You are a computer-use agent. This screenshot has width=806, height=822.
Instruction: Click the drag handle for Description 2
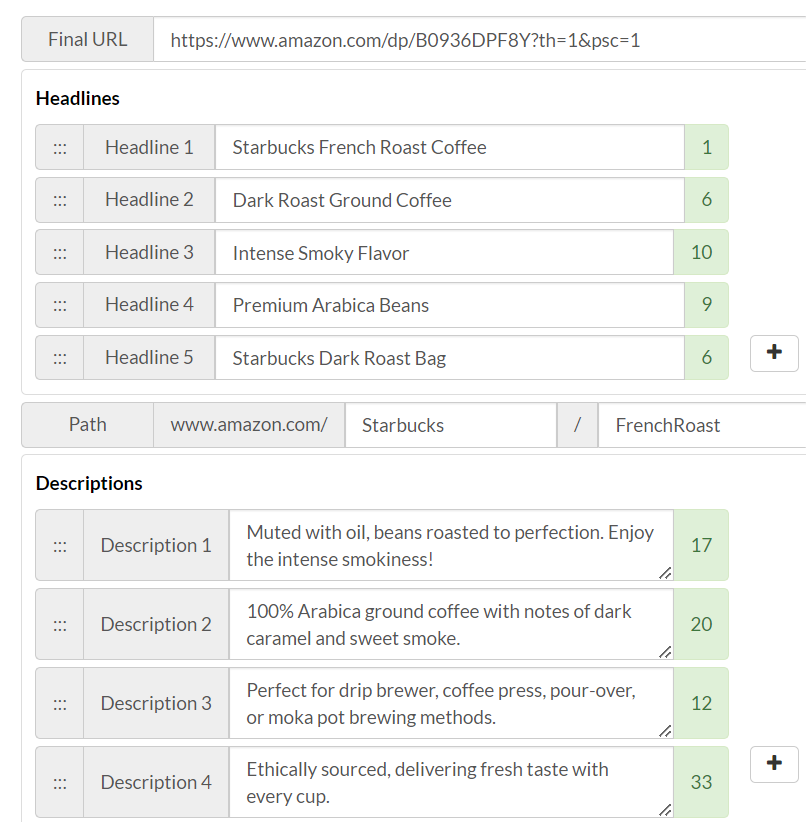60,624
